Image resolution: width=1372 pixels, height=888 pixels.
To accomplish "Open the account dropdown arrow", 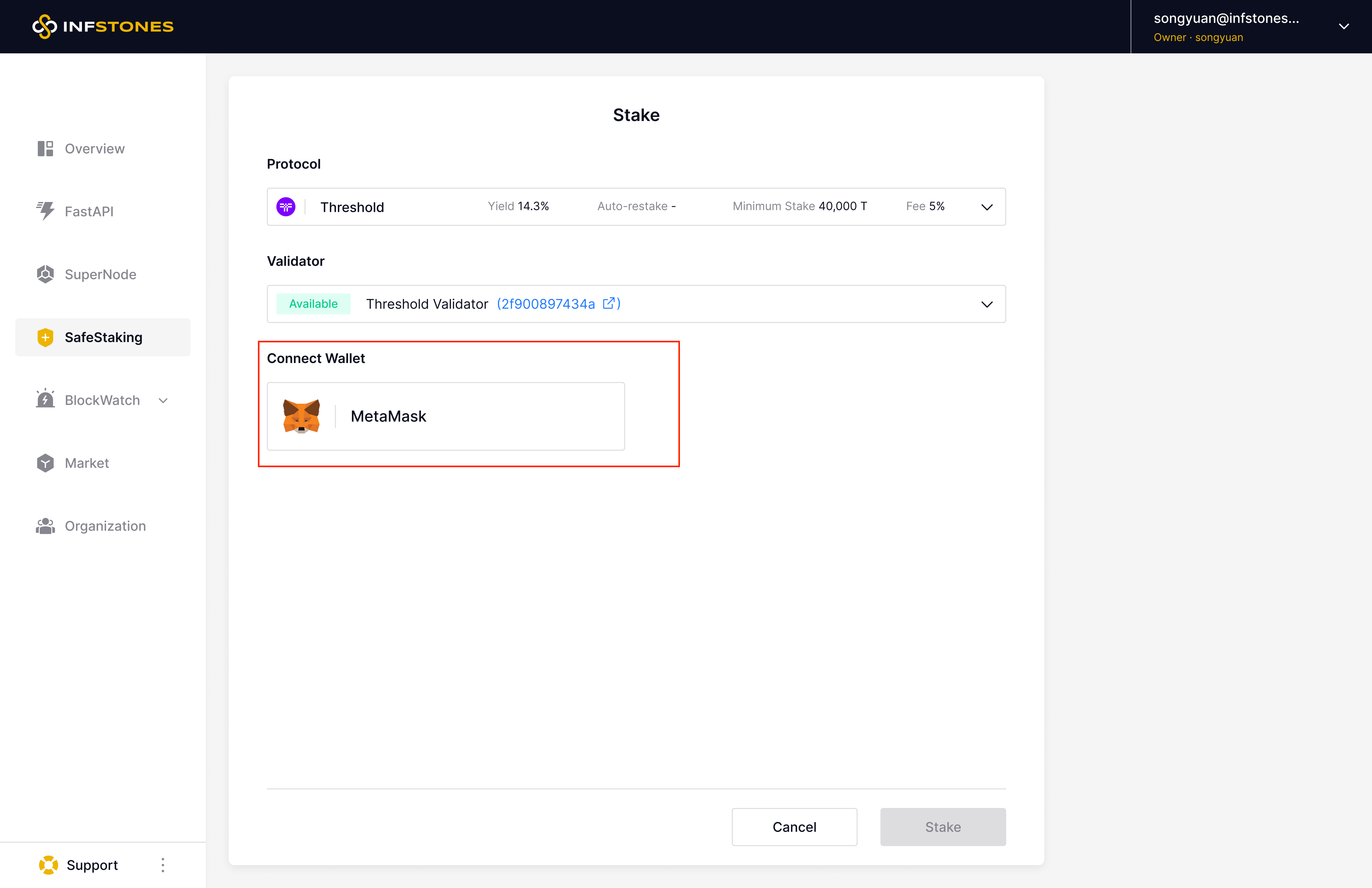I will coord(1343,27).
